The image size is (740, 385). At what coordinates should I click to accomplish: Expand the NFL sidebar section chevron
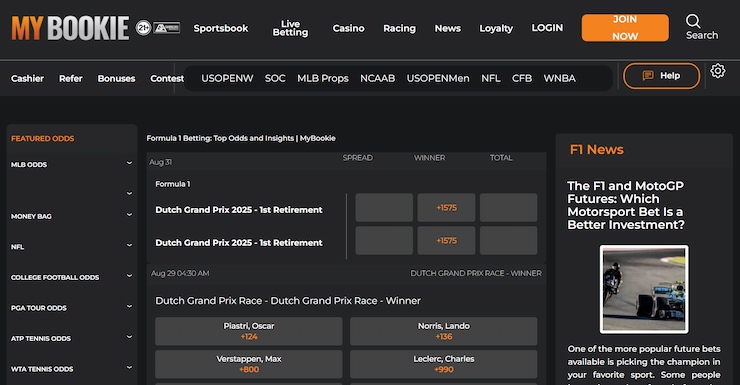[129, 245]
